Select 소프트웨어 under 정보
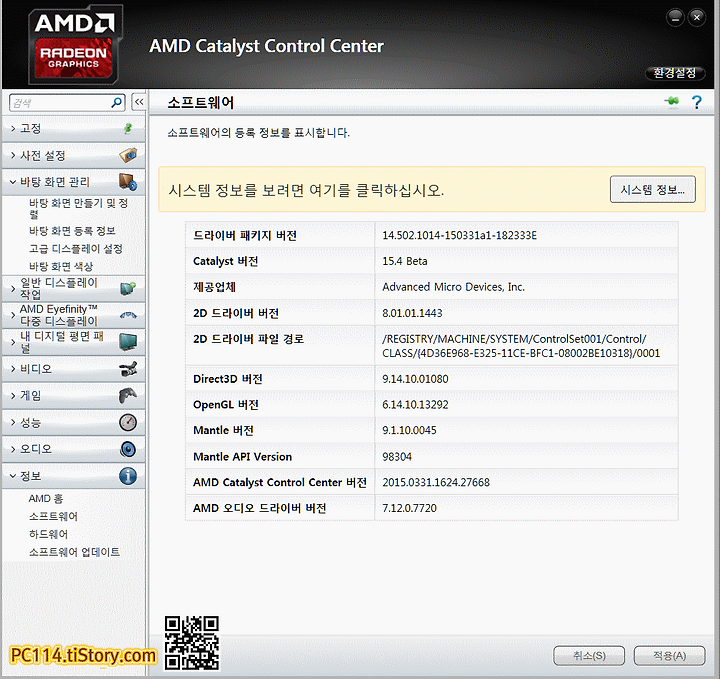 [x=53, y=516]
